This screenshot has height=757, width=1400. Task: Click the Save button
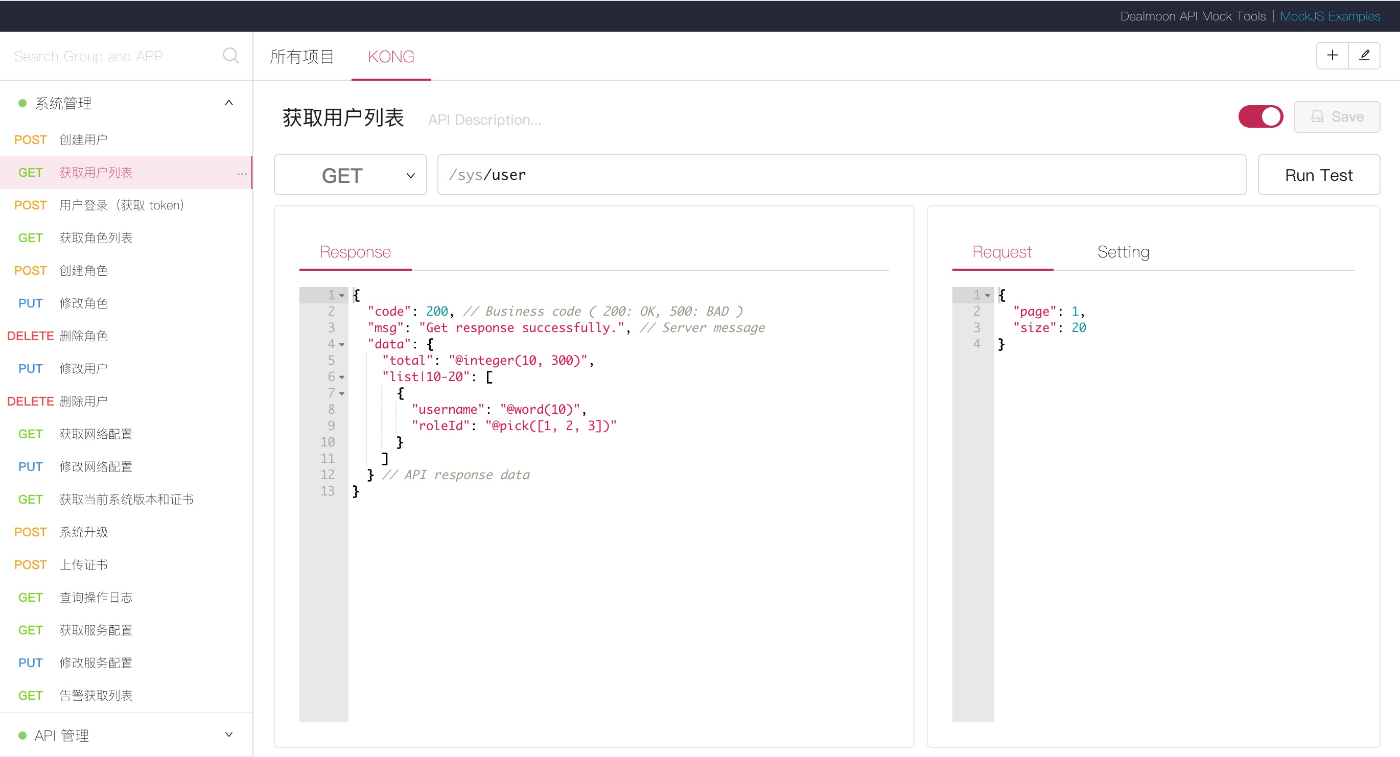pyautogui.click(x=1337, y=117)
